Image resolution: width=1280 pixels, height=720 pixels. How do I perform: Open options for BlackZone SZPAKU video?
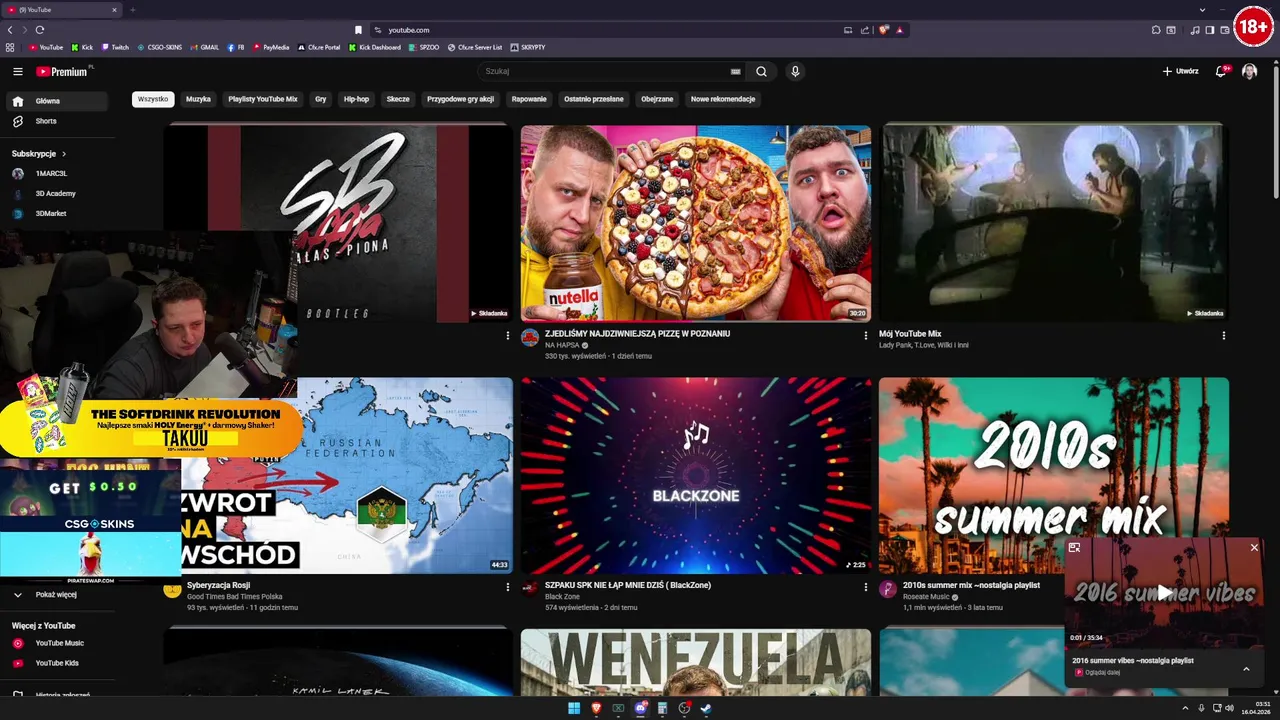point(866,587)
